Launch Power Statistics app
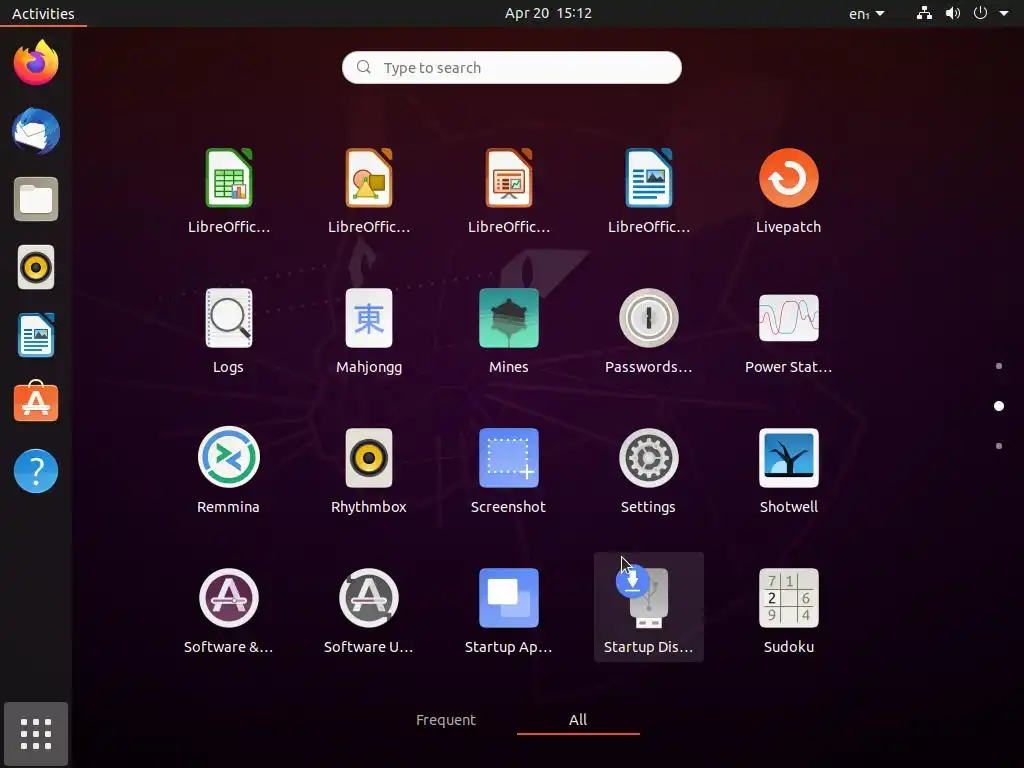 click(788, 318)
